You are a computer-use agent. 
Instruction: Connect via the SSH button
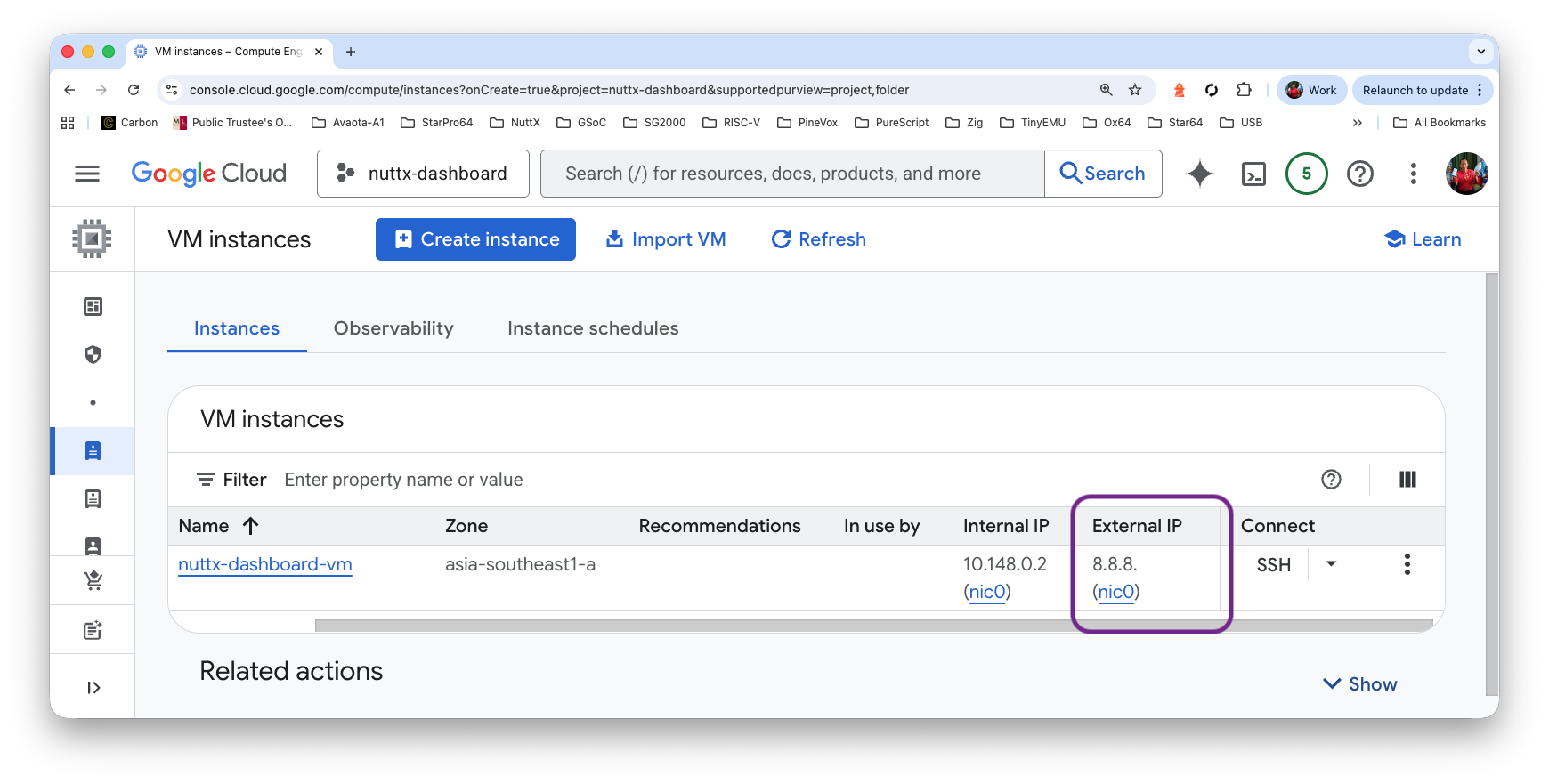pos(1273,564)
